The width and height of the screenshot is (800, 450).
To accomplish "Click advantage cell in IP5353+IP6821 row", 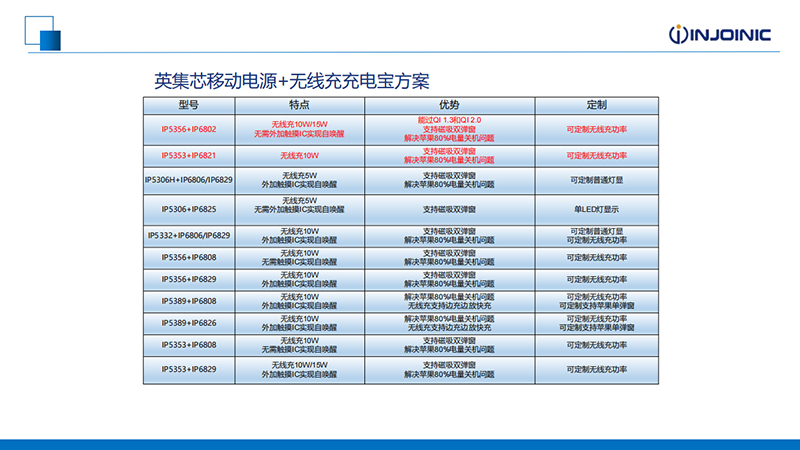I will point(449,156).
